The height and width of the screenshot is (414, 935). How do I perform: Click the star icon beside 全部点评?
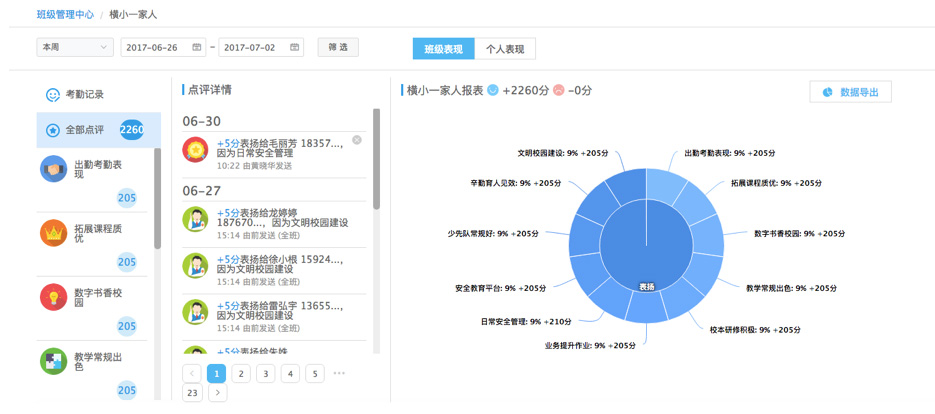coord(53,130)
